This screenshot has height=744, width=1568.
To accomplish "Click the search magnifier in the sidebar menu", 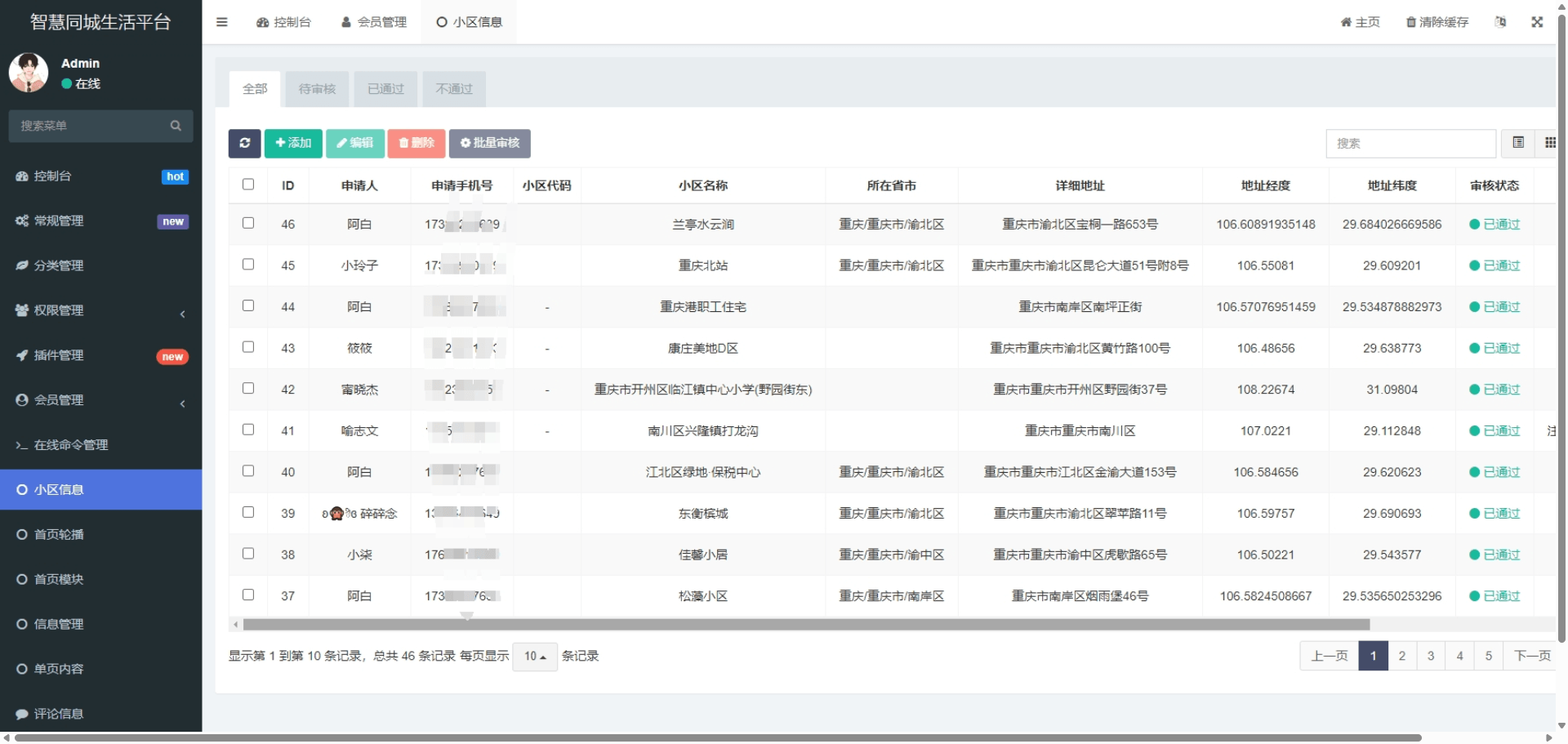I will tap(176, 126).
